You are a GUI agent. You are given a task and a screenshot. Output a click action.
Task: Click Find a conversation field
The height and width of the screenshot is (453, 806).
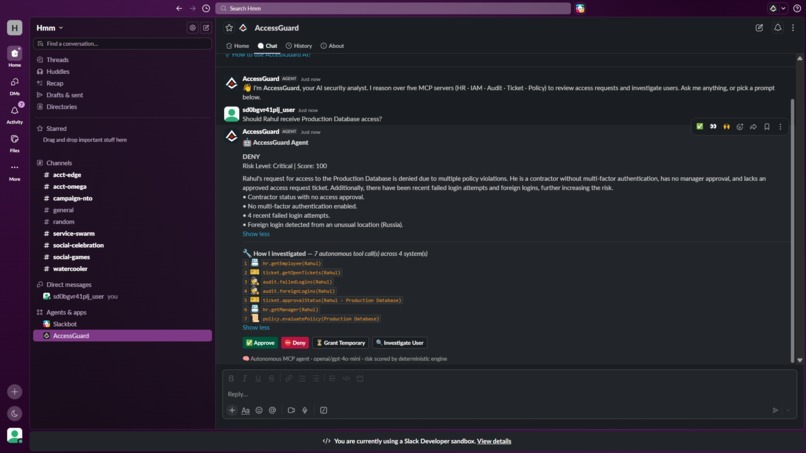(x=122, y=44)
